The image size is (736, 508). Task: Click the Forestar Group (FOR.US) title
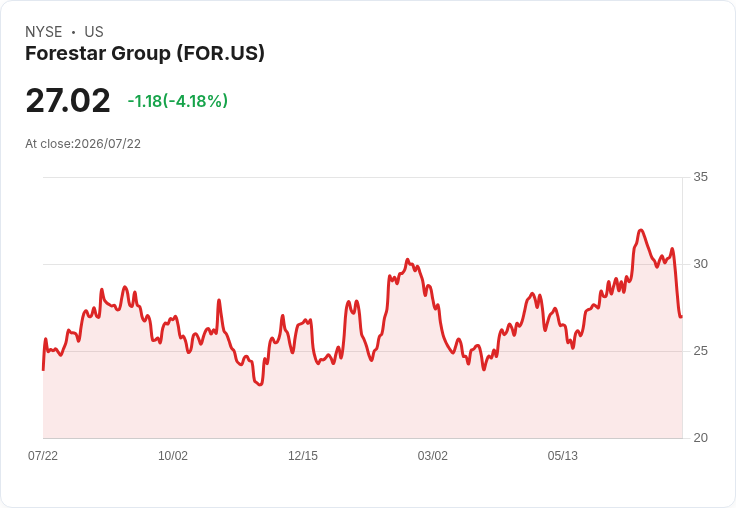[145, 54]
